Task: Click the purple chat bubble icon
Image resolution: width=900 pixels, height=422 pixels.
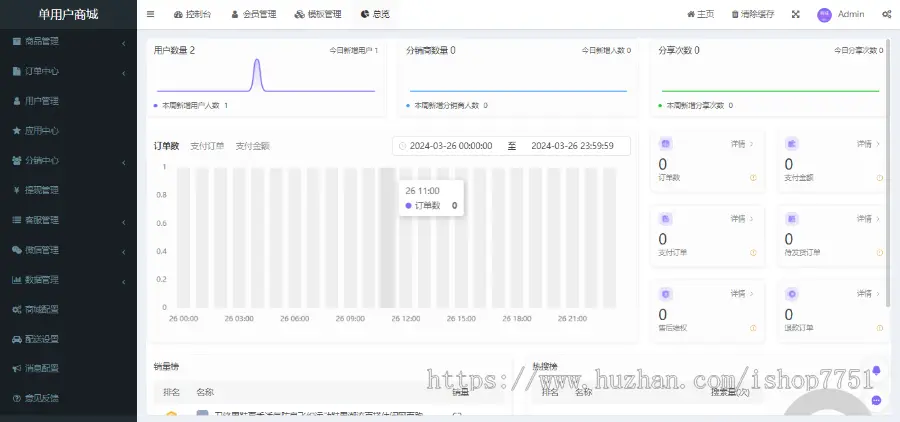Action: click(876, 400)
